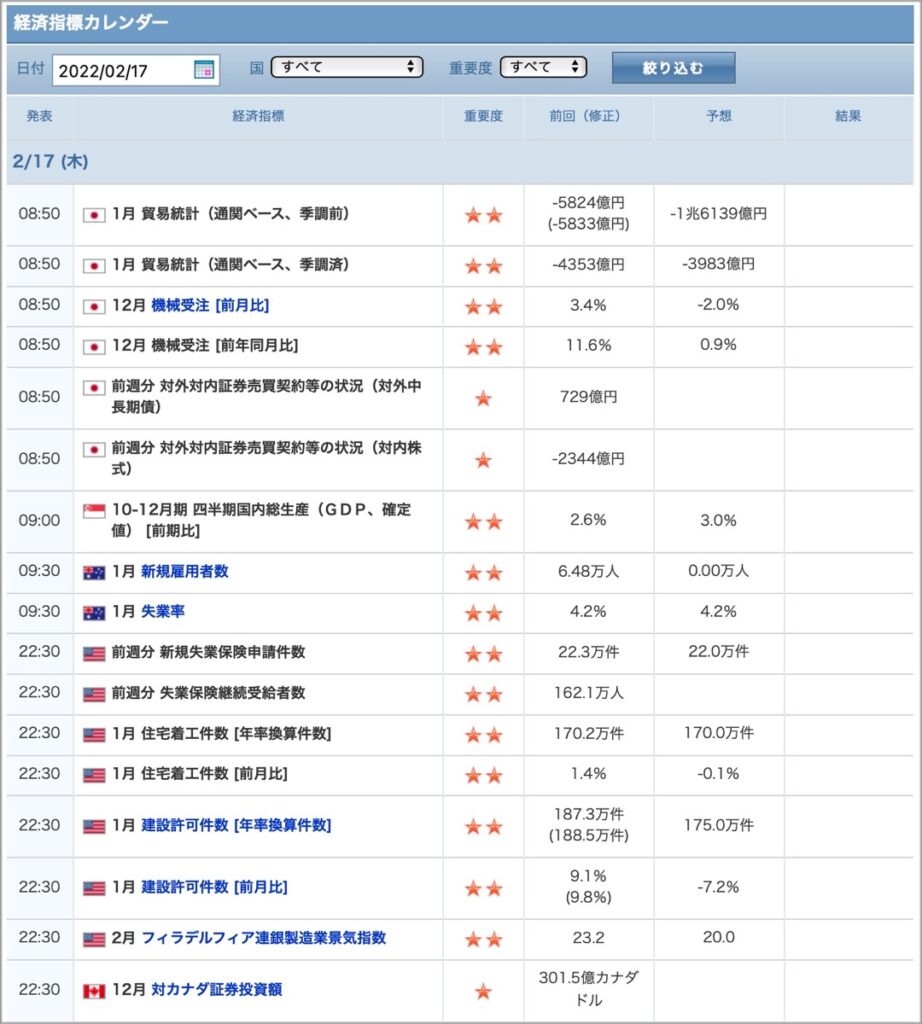Click forecast value -1兆6139億円
The width and height of the screenshot is (922, 1024).
[x=718, y=214]
